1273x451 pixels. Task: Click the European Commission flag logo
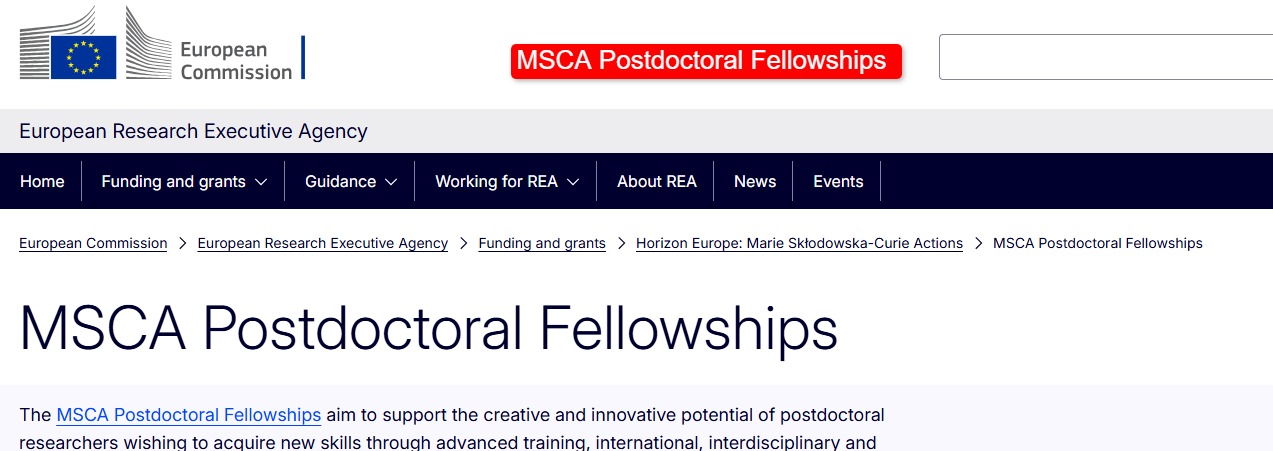[84, 56]
